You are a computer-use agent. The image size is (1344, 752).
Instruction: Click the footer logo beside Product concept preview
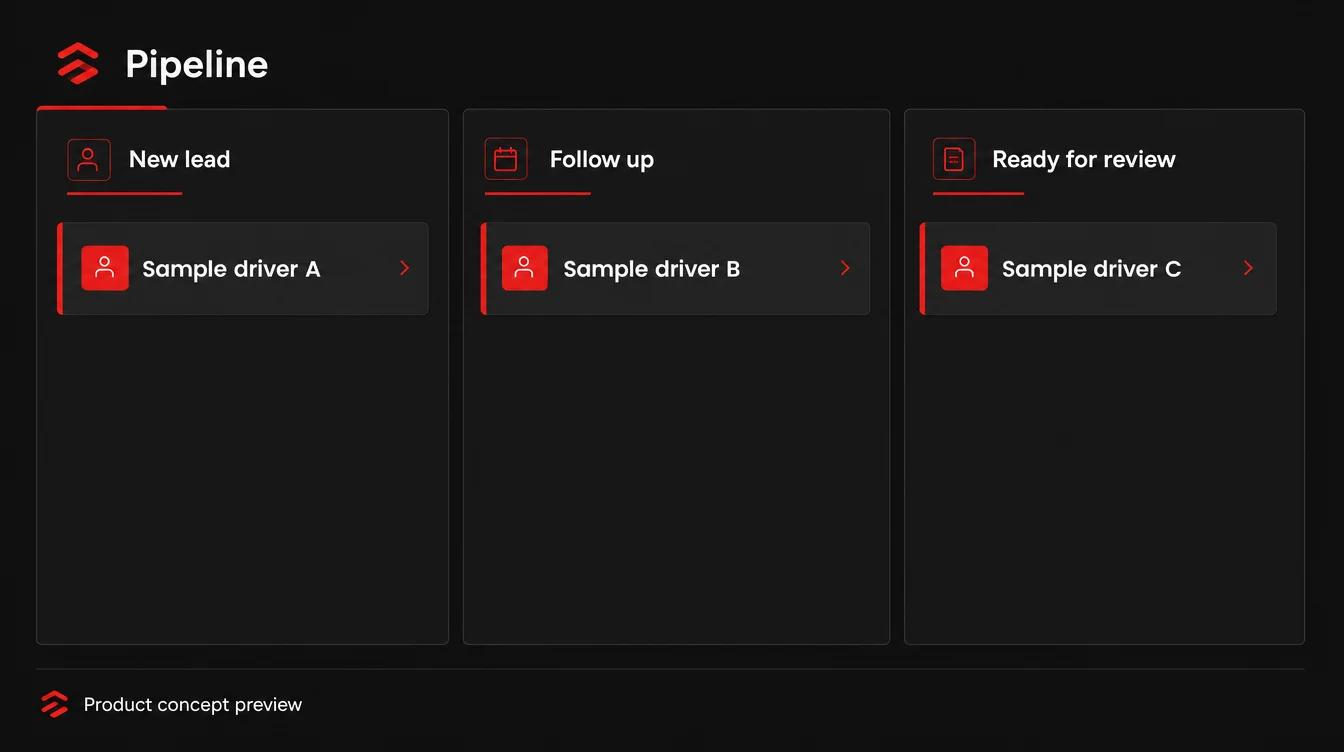point(55,704)
